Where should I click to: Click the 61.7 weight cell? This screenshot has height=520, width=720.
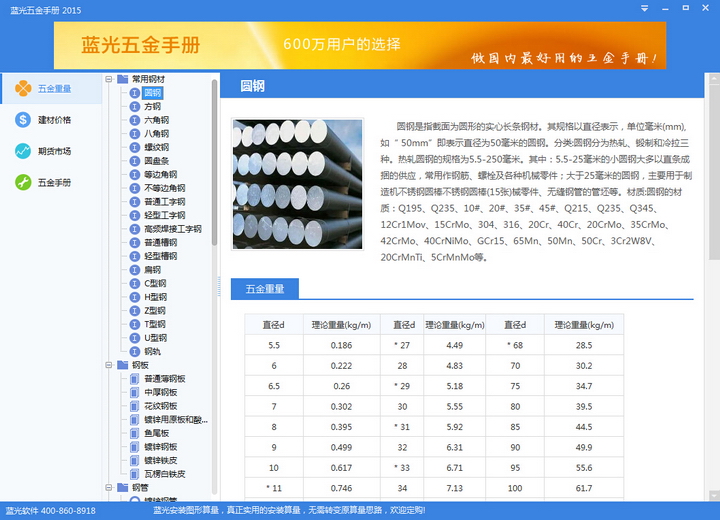coord(584,488)
